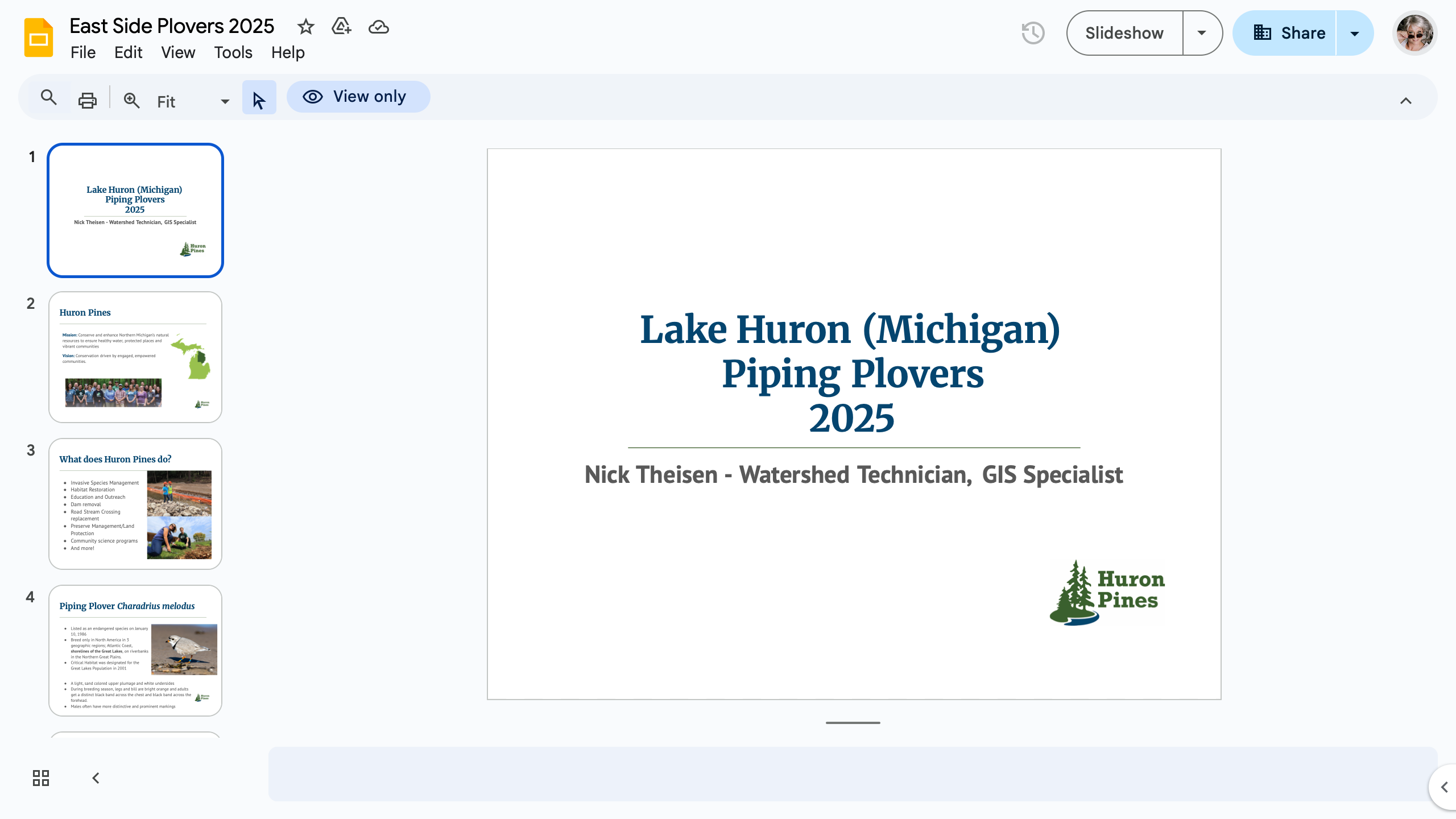Open the File menu
This screenshot has height=819, width=1456.
pyautogui.click(x=83, y=52)
